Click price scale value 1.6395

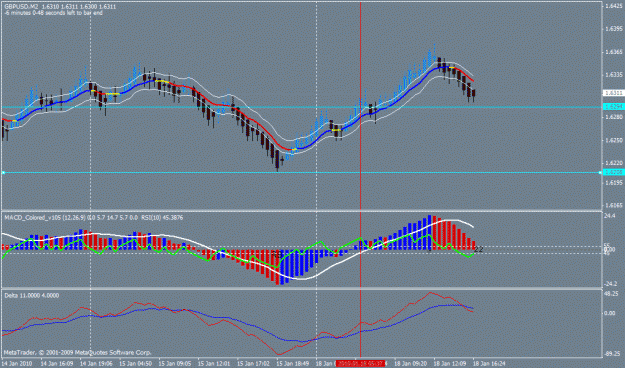pyautogui.click(x=614, y=29)
